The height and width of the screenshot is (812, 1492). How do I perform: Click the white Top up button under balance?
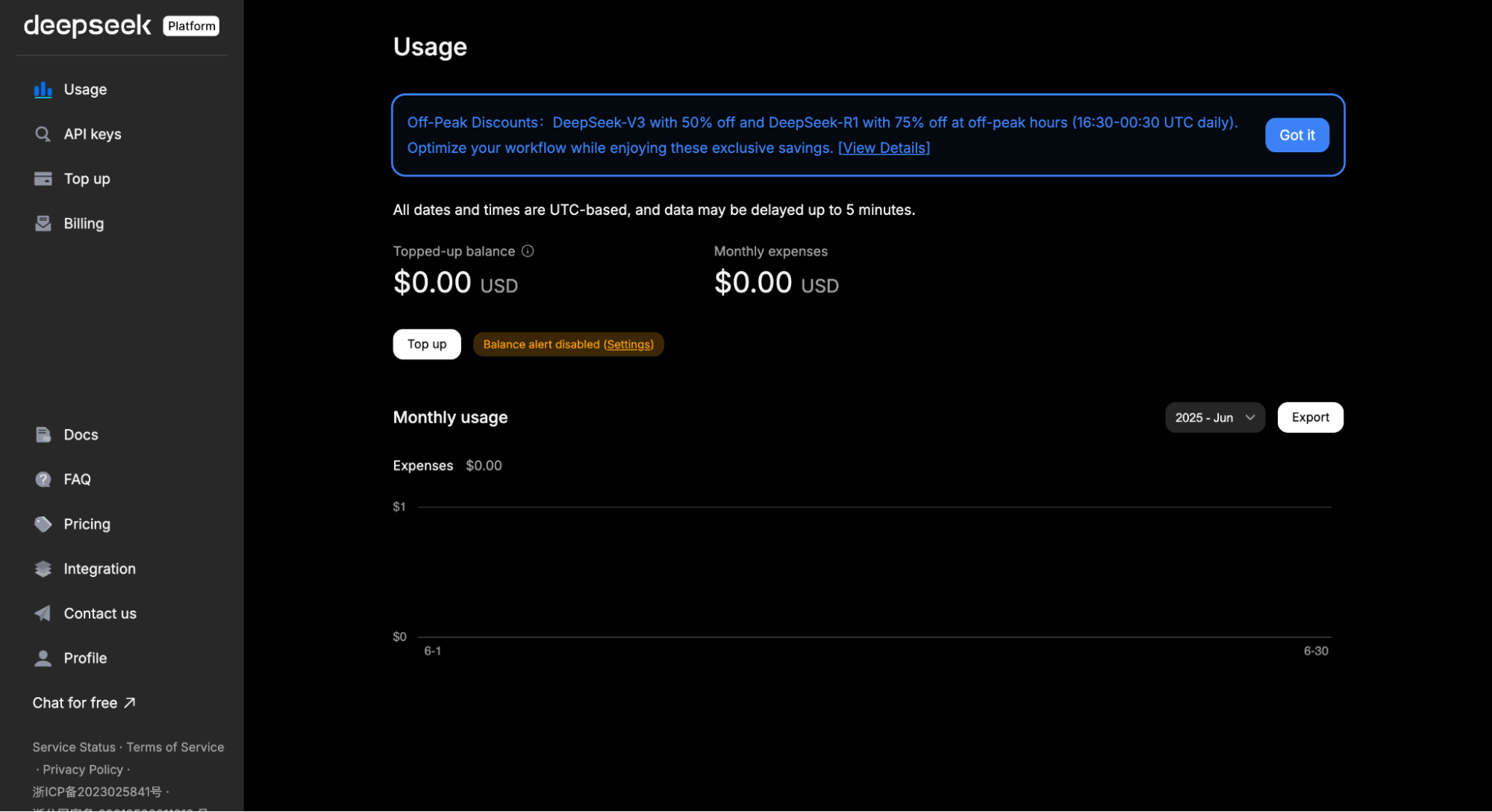coord(427,344)
